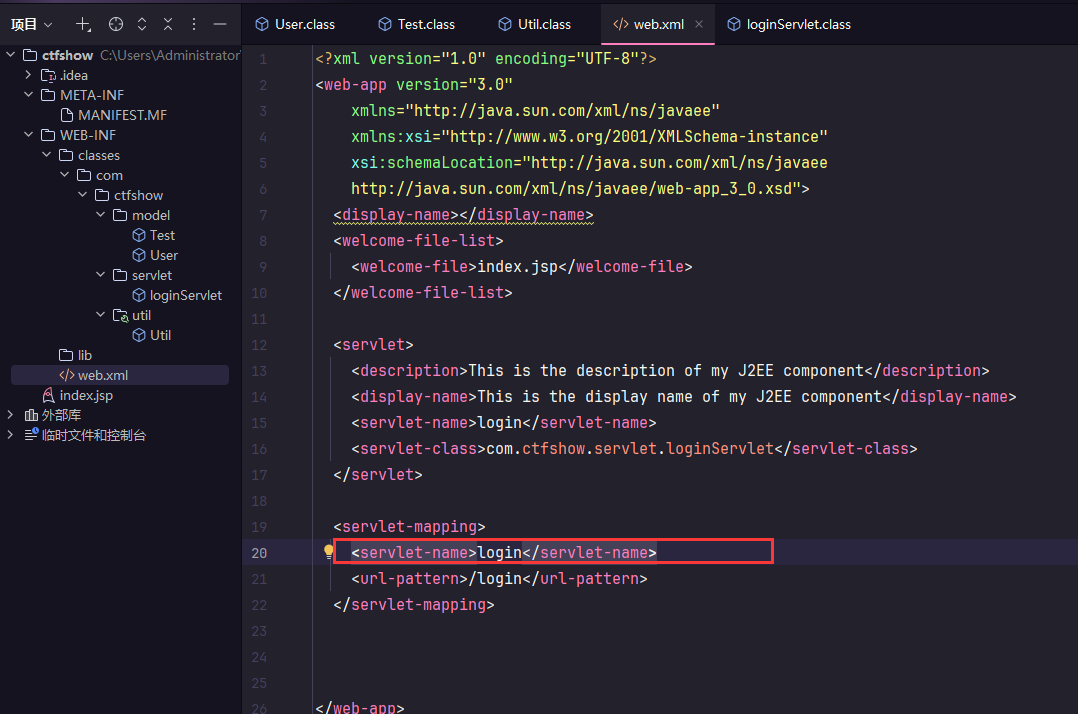Click the lightbulb intention icon on line 20

329,551
